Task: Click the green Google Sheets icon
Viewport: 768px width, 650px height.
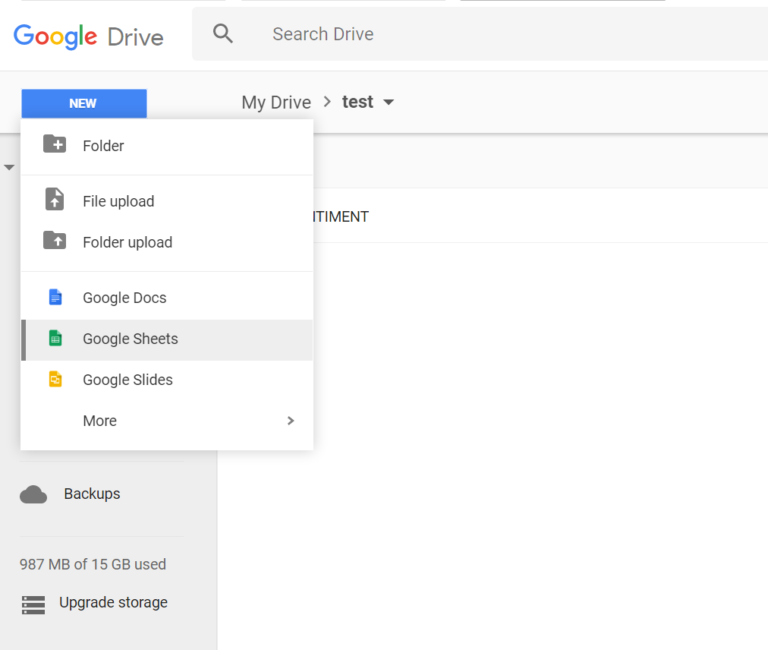Action: tap(56, 338)
